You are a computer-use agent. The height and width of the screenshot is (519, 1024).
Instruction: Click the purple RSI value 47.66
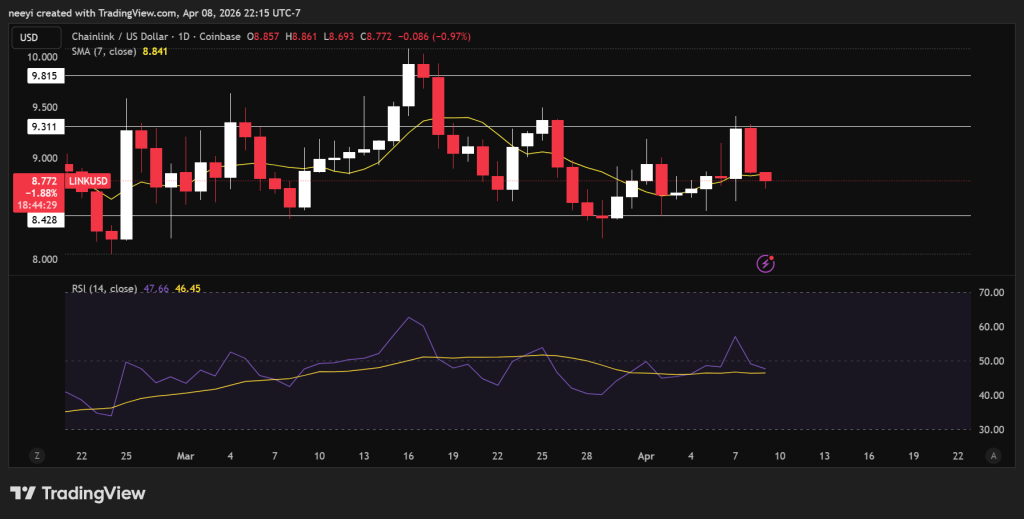pos(156,288)
